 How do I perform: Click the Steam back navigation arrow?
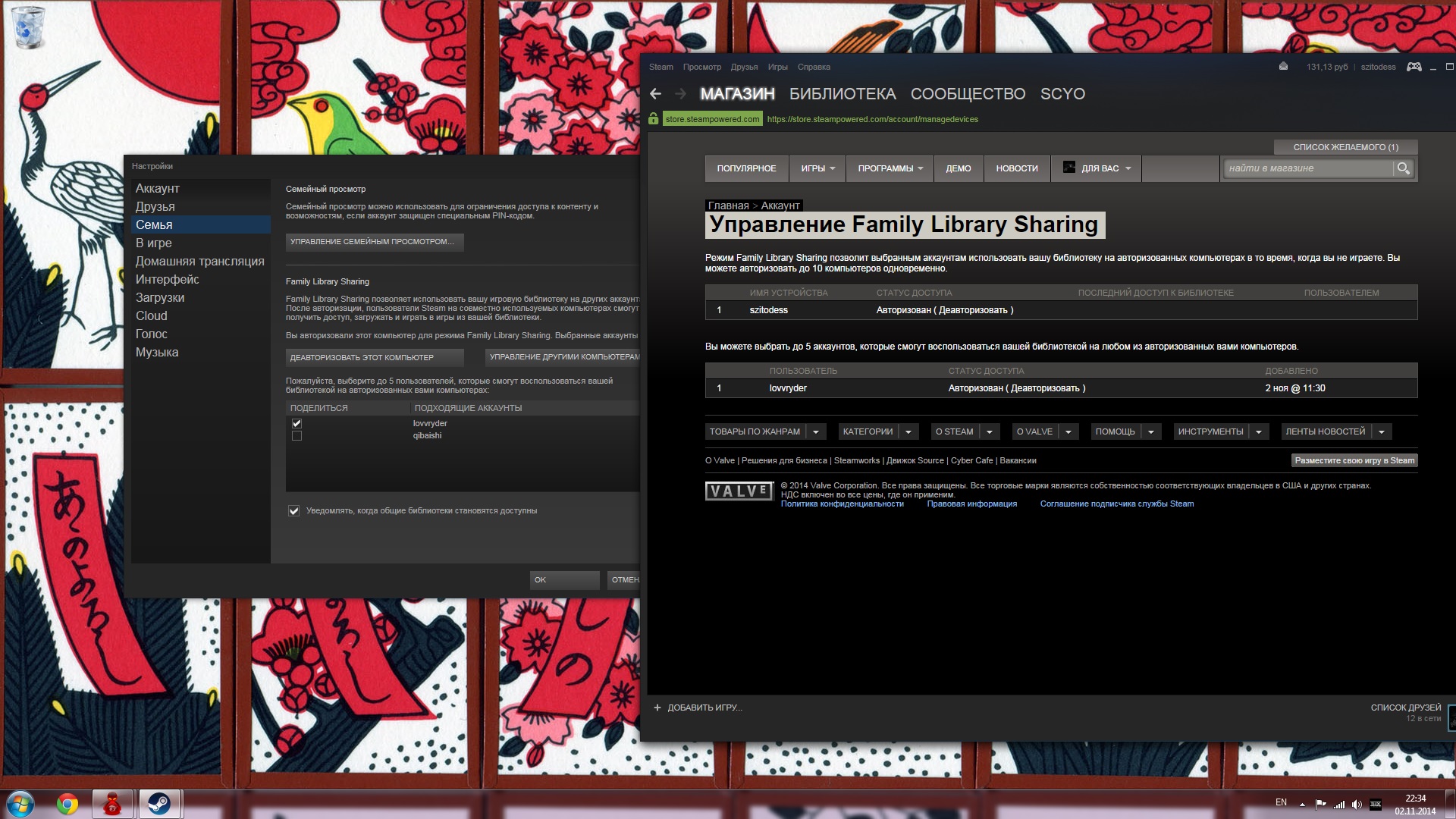click(x=656, y=94)
